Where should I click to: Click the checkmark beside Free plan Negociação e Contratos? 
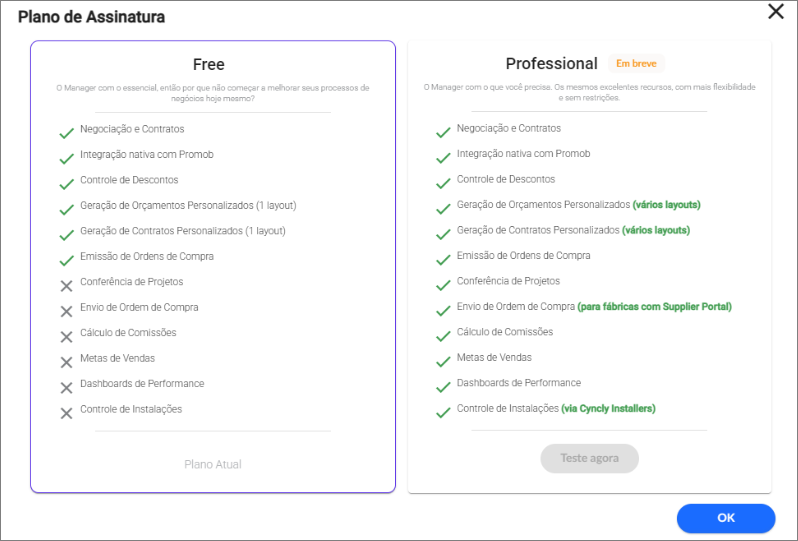(67, 133)
